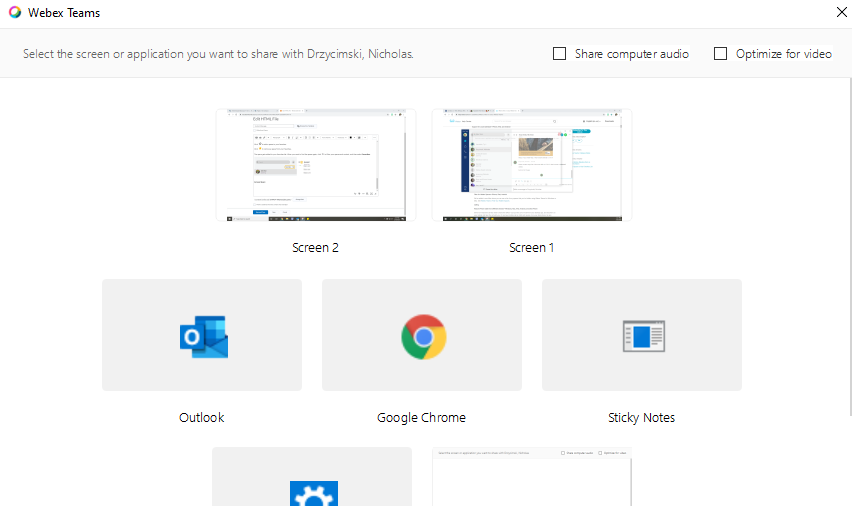Click the Webex Teams title text
This screenshot has width=852, height=506.
point(64,13)
